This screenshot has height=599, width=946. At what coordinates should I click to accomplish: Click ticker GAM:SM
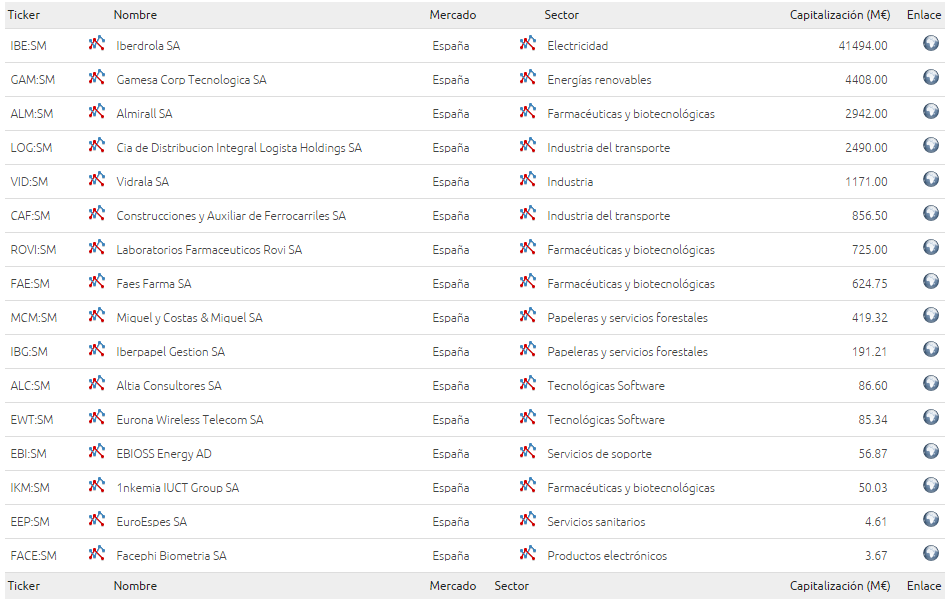(33, 80)
